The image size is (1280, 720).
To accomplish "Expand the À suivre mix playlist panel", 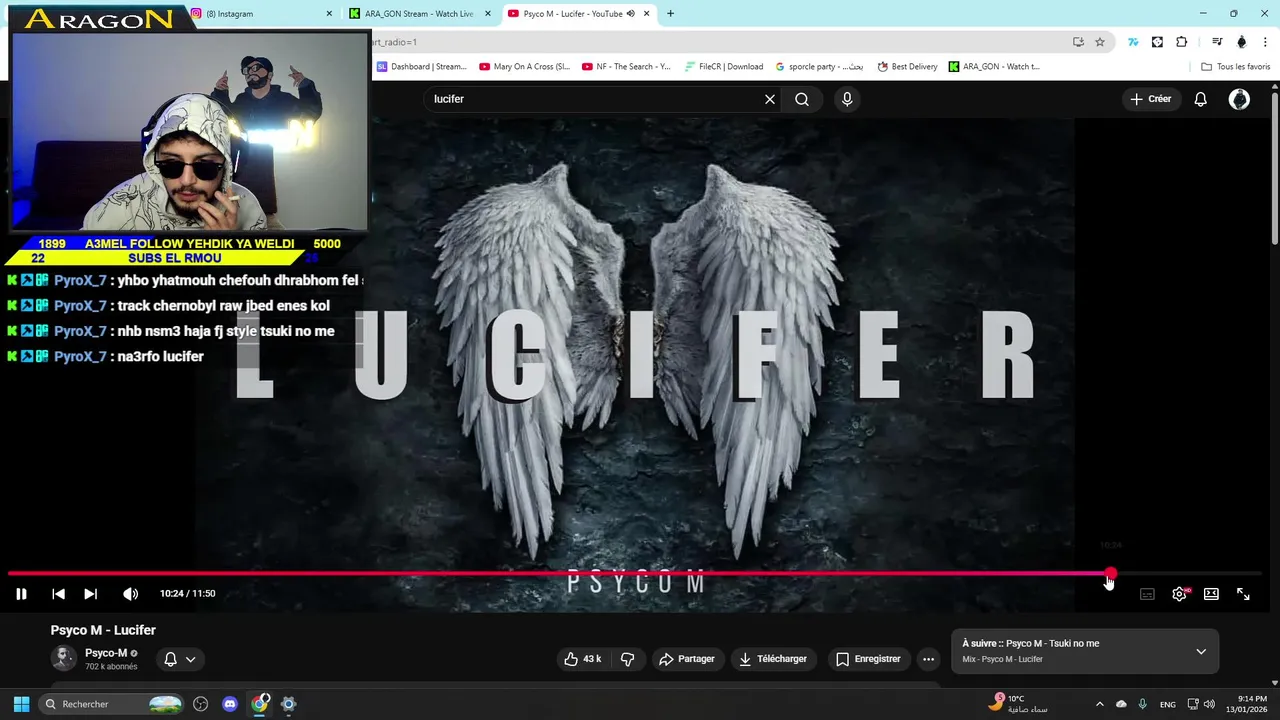I will [1201, 651].
